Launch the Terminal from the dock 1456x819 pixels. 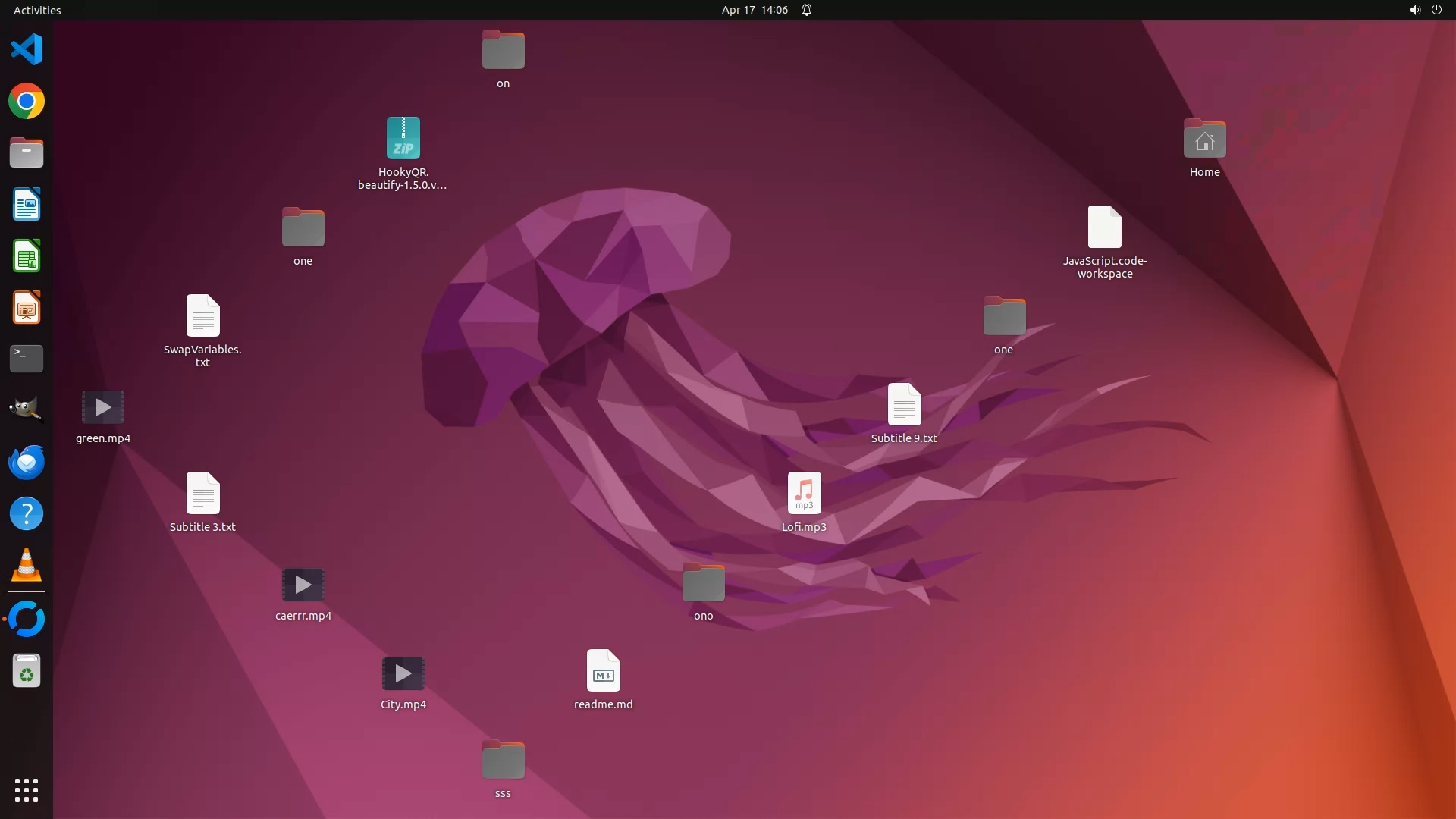(27, 359)
